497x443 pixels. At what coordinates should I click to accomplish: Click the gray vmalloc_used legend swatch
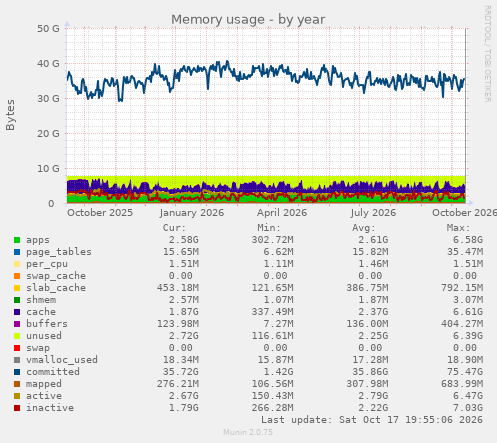pyautogui.click(x=17, y=360)
